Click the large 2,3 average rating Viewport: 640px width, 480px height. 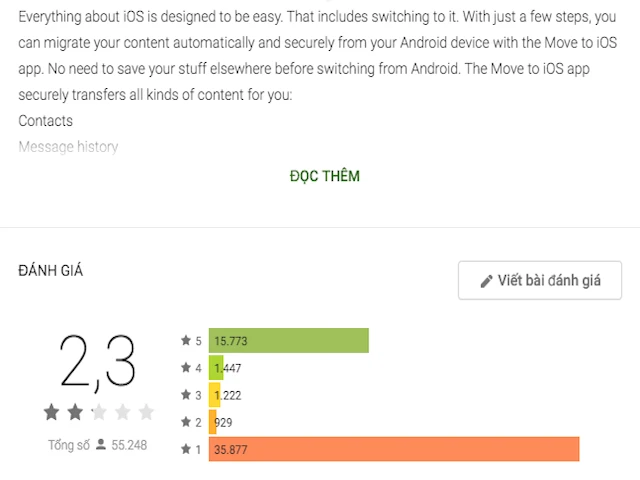click(97, 361)
